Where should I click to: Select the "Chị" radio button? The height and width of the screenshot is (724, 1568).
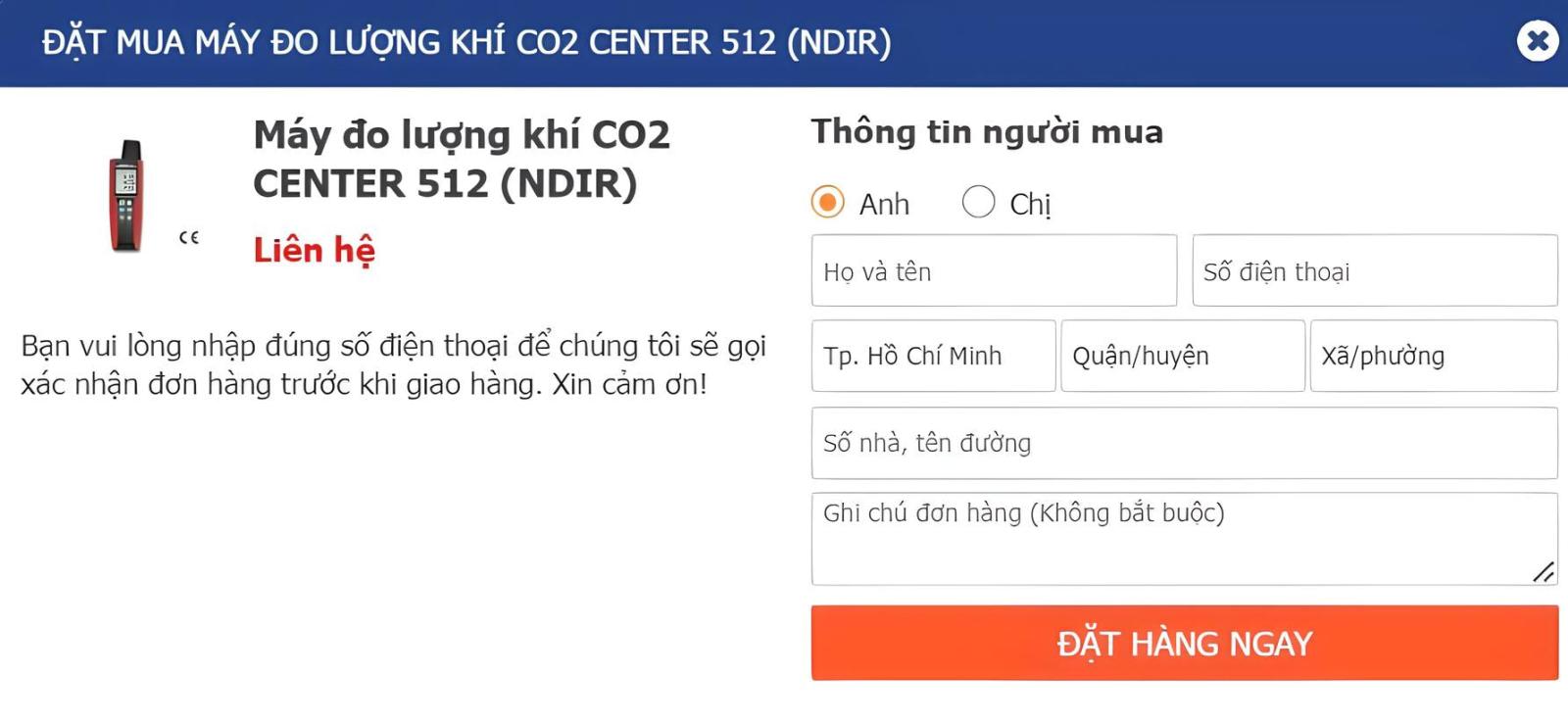[x=977, y=203]
